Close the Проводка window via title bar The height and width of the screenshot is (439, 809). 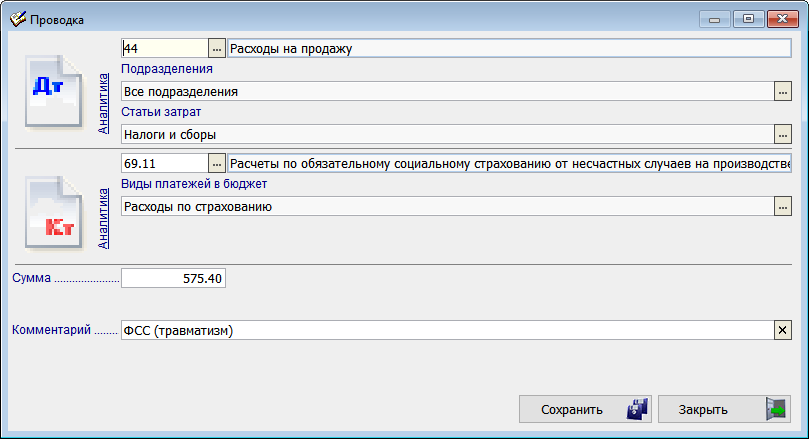click(x=782, y=19)
